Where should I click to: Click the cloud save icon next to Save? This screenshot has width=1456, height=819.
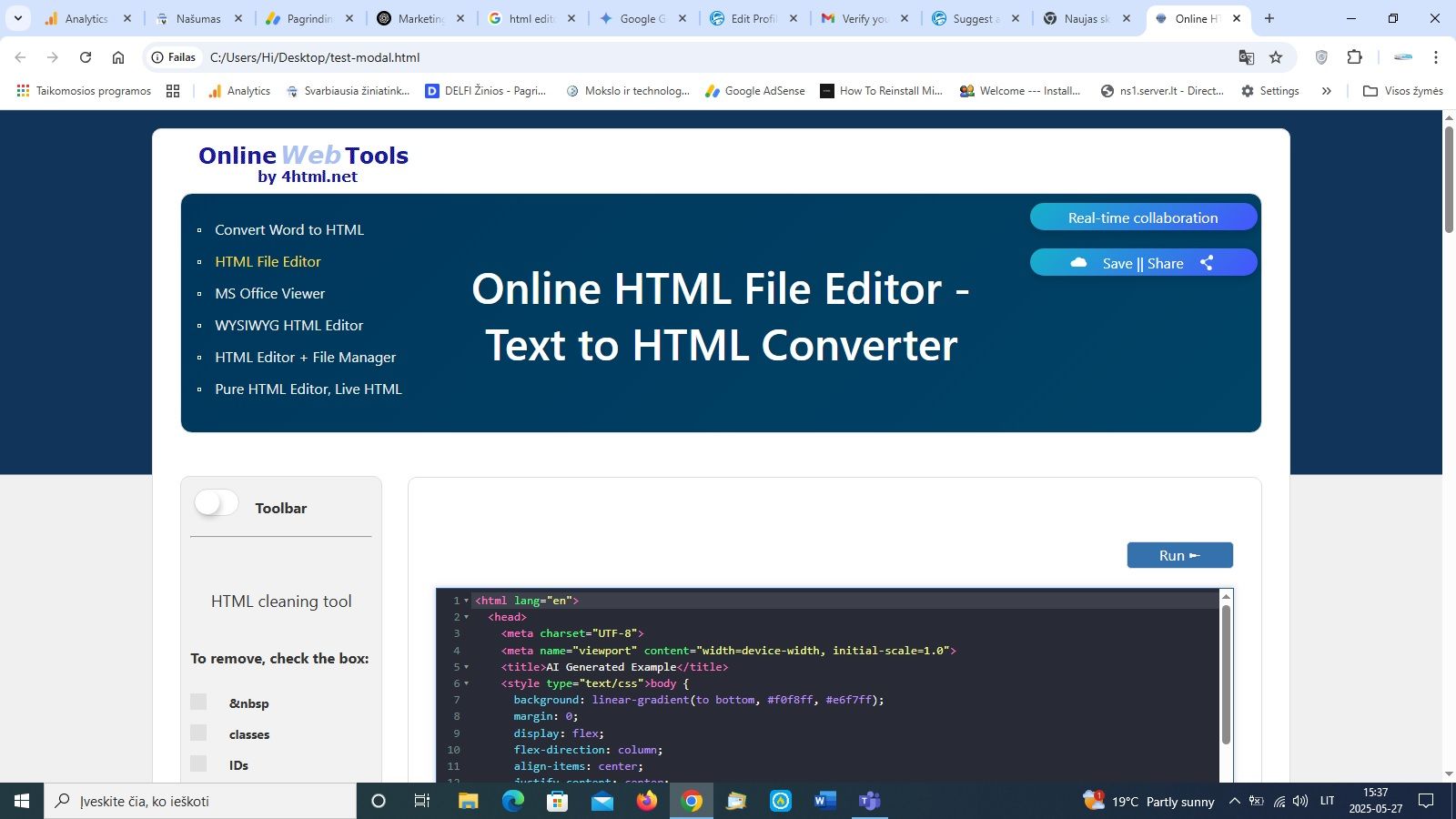(1077, 262)
